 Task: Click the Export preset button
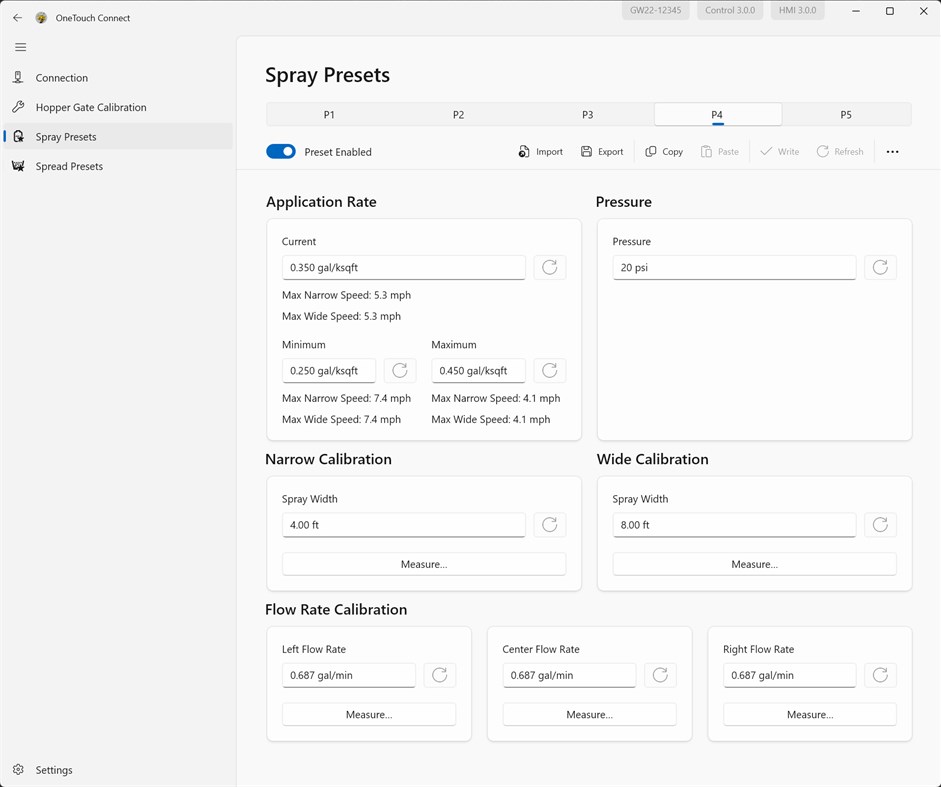pos(601,152)
